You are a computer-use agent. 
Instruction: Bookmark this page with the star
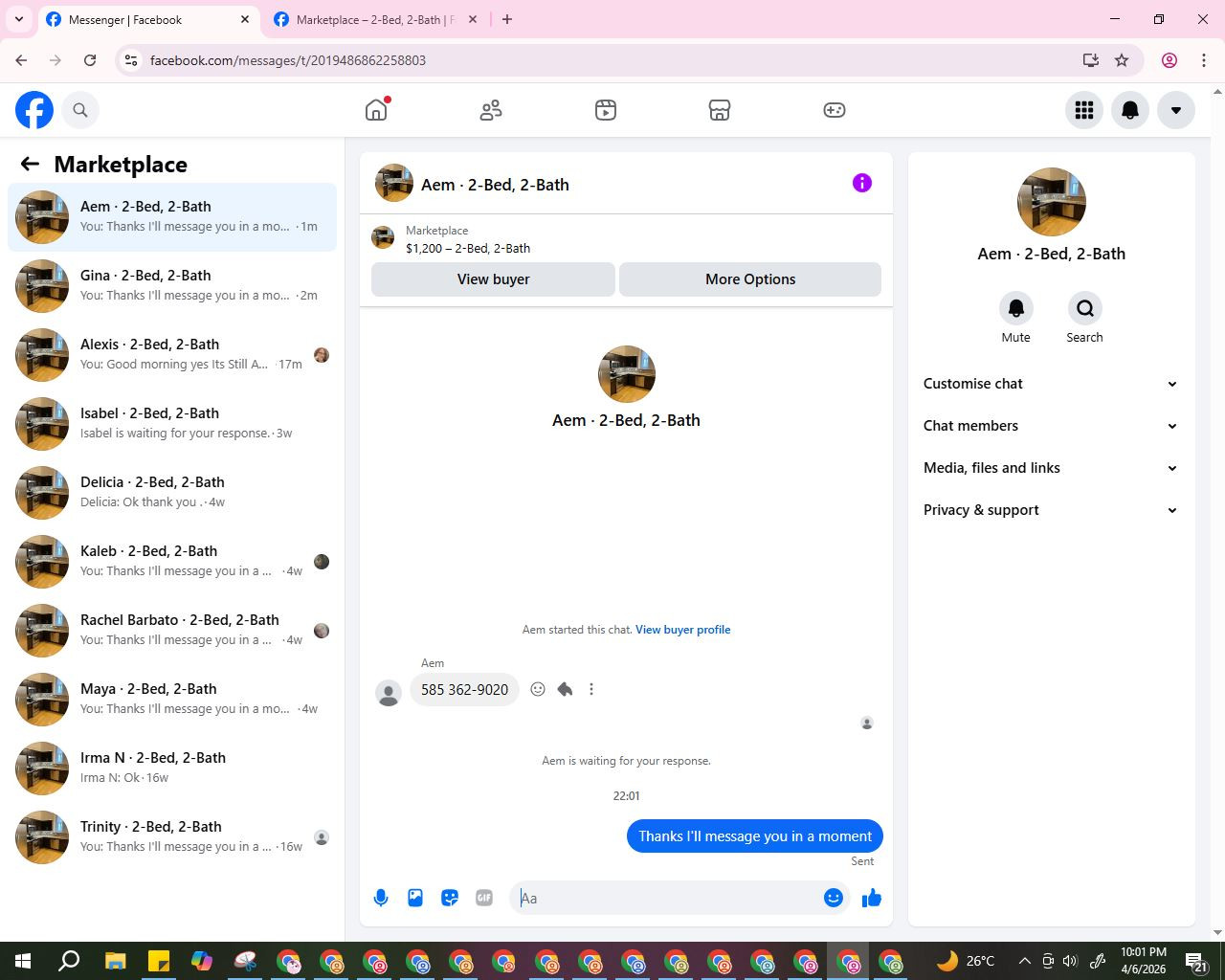[x=1122, y=60]
